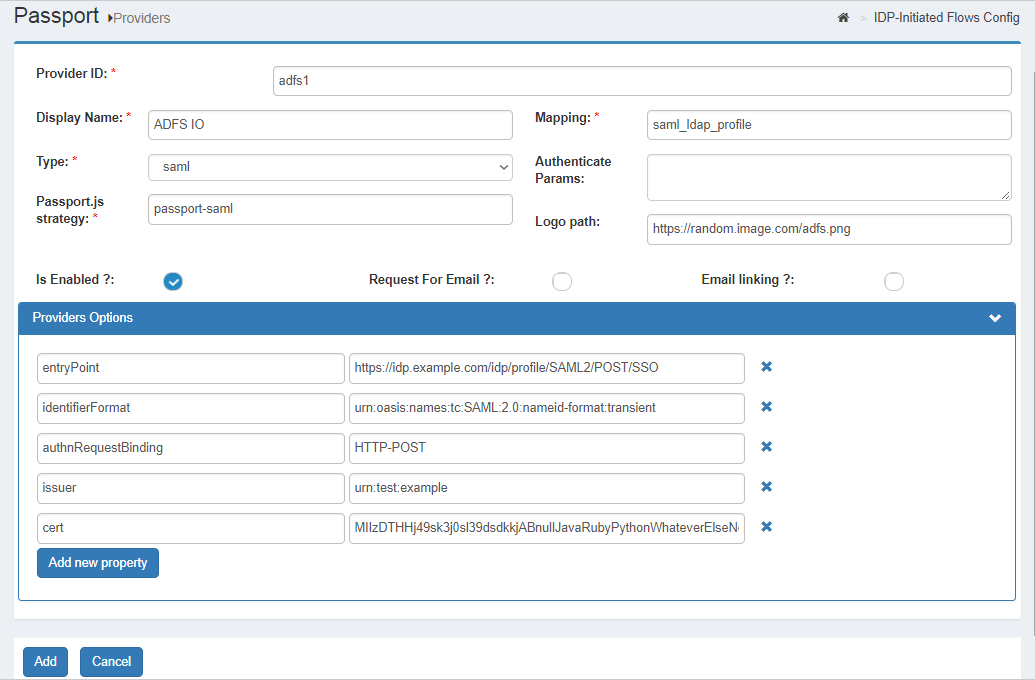Turn on Email linking
Screen dimensions: 1035x680
click(893, 281)
